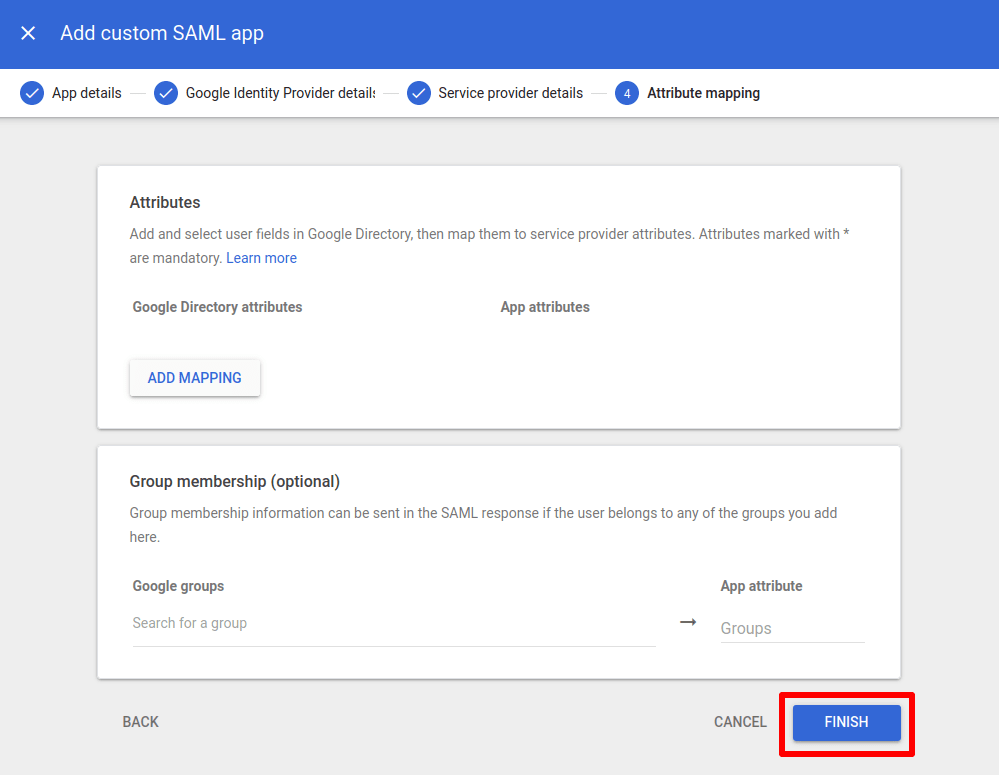Open the Learn more link
The image size is (999, 775).
[x=261, y=258]
